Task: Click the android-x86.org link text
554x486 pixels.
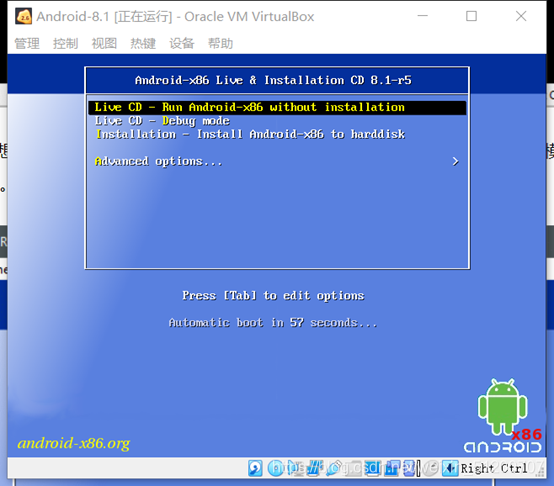Action: pos(74,443)
